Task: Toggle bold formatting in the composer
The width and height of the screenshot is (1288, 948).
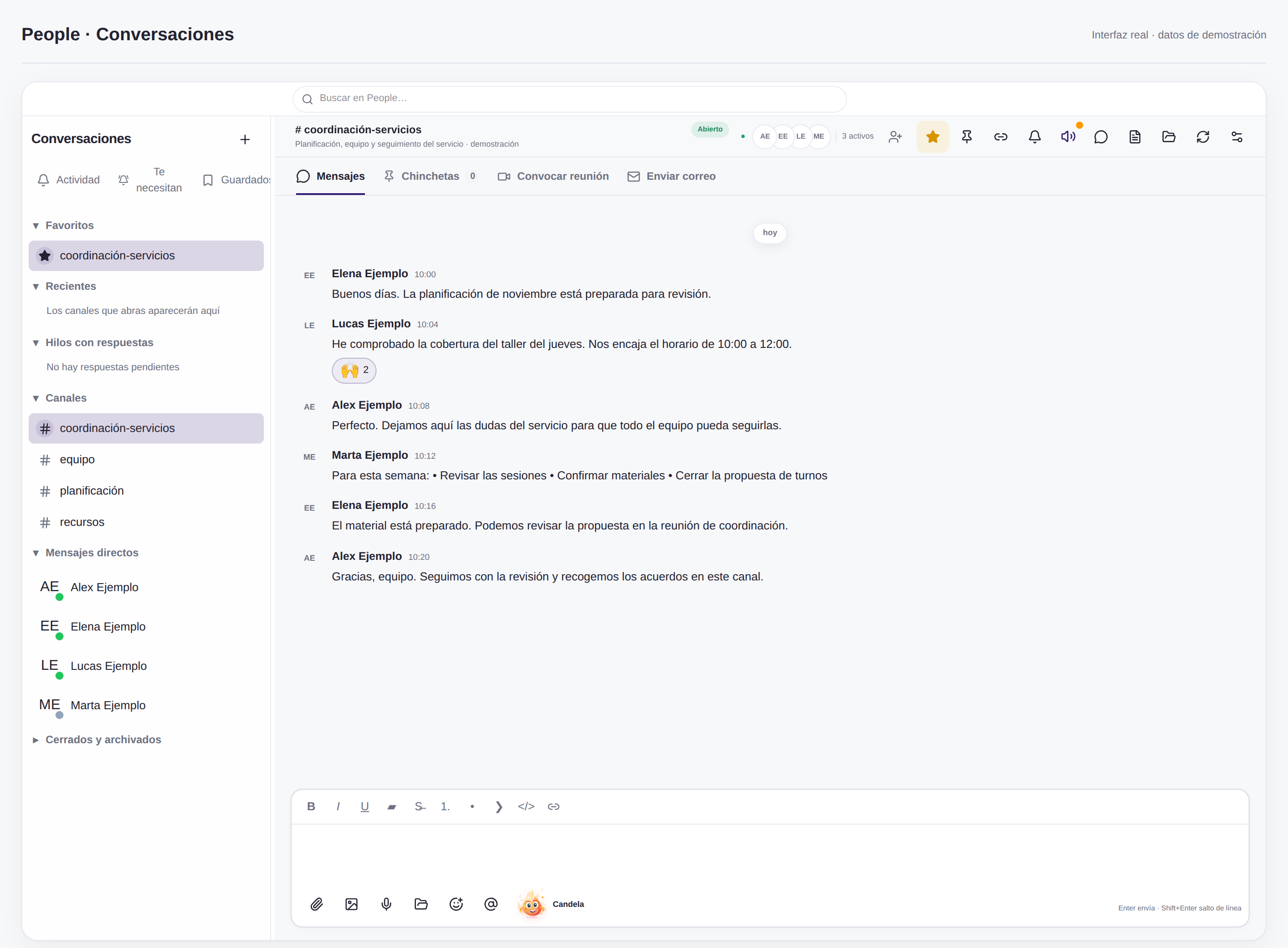Action: (x=311, y=807)
